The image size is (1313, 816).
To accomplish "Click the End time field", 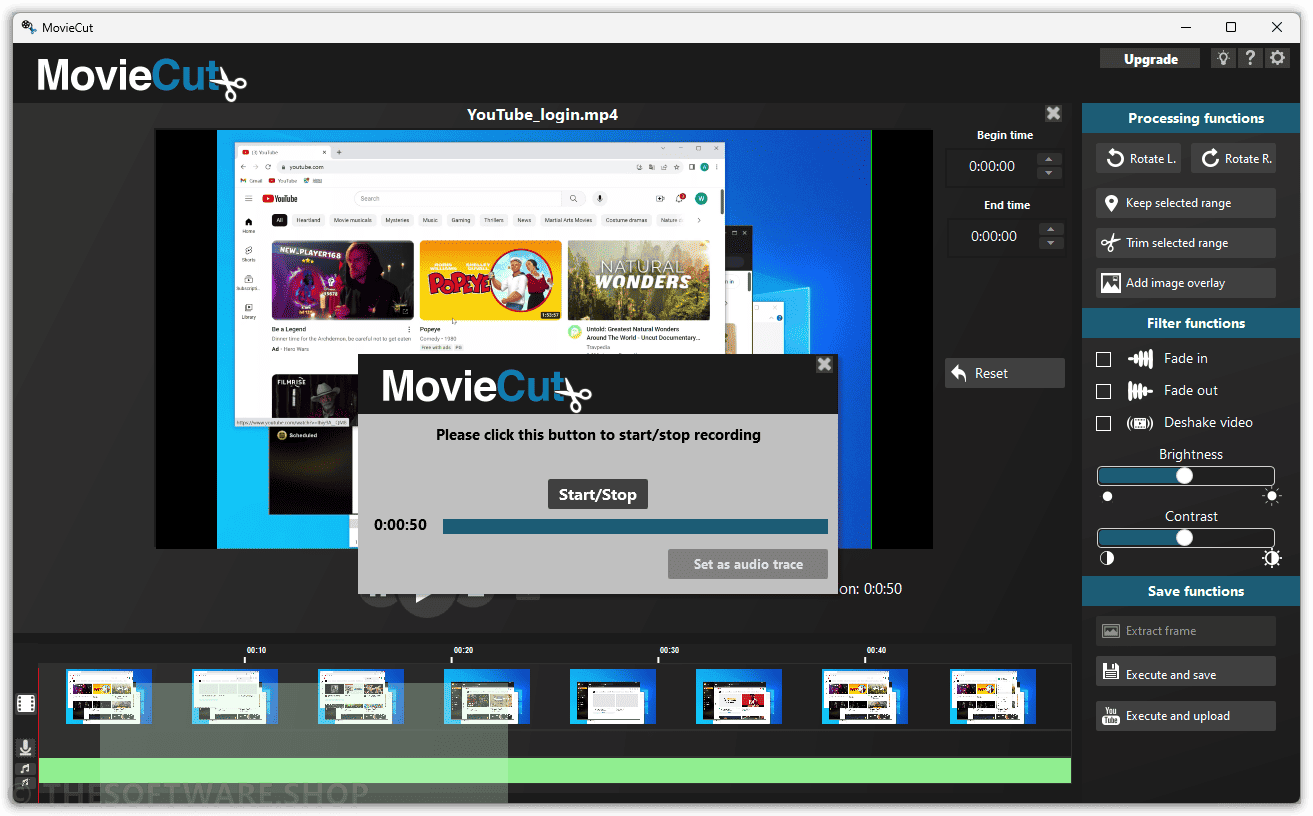I will click(x=992, y=237).
